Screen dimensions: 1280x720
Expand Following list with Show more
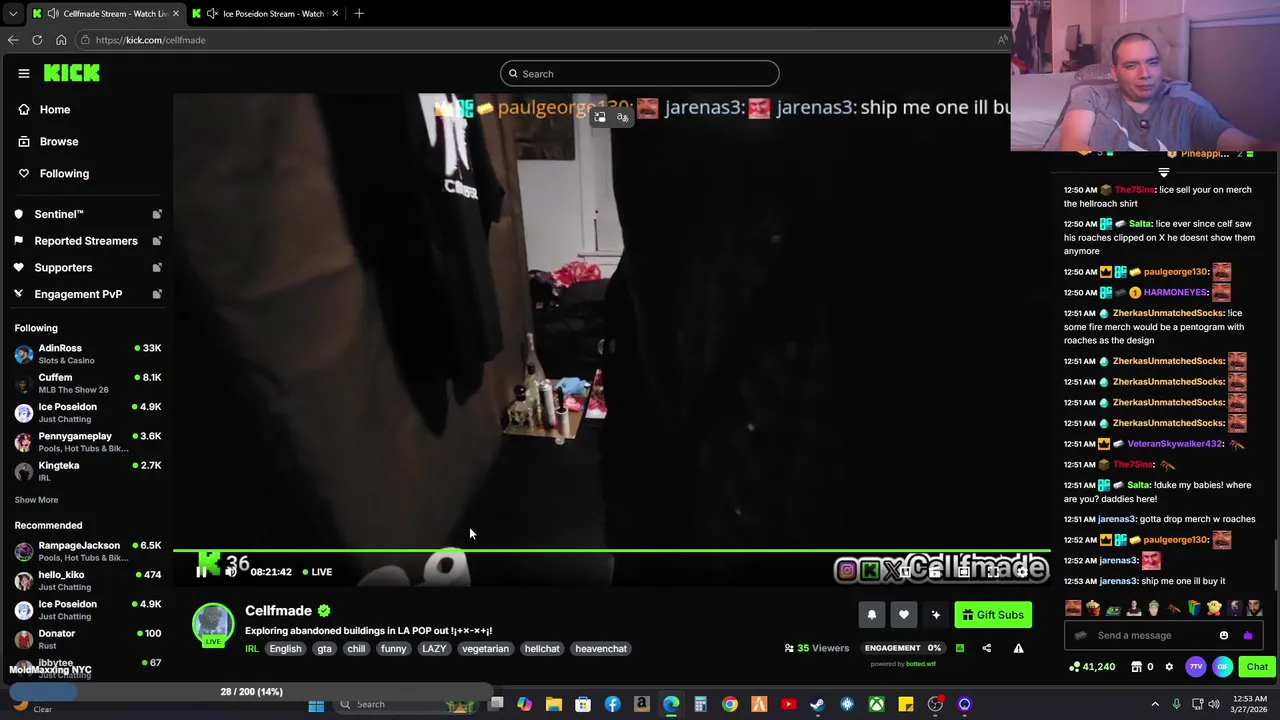tap(36, 500)
